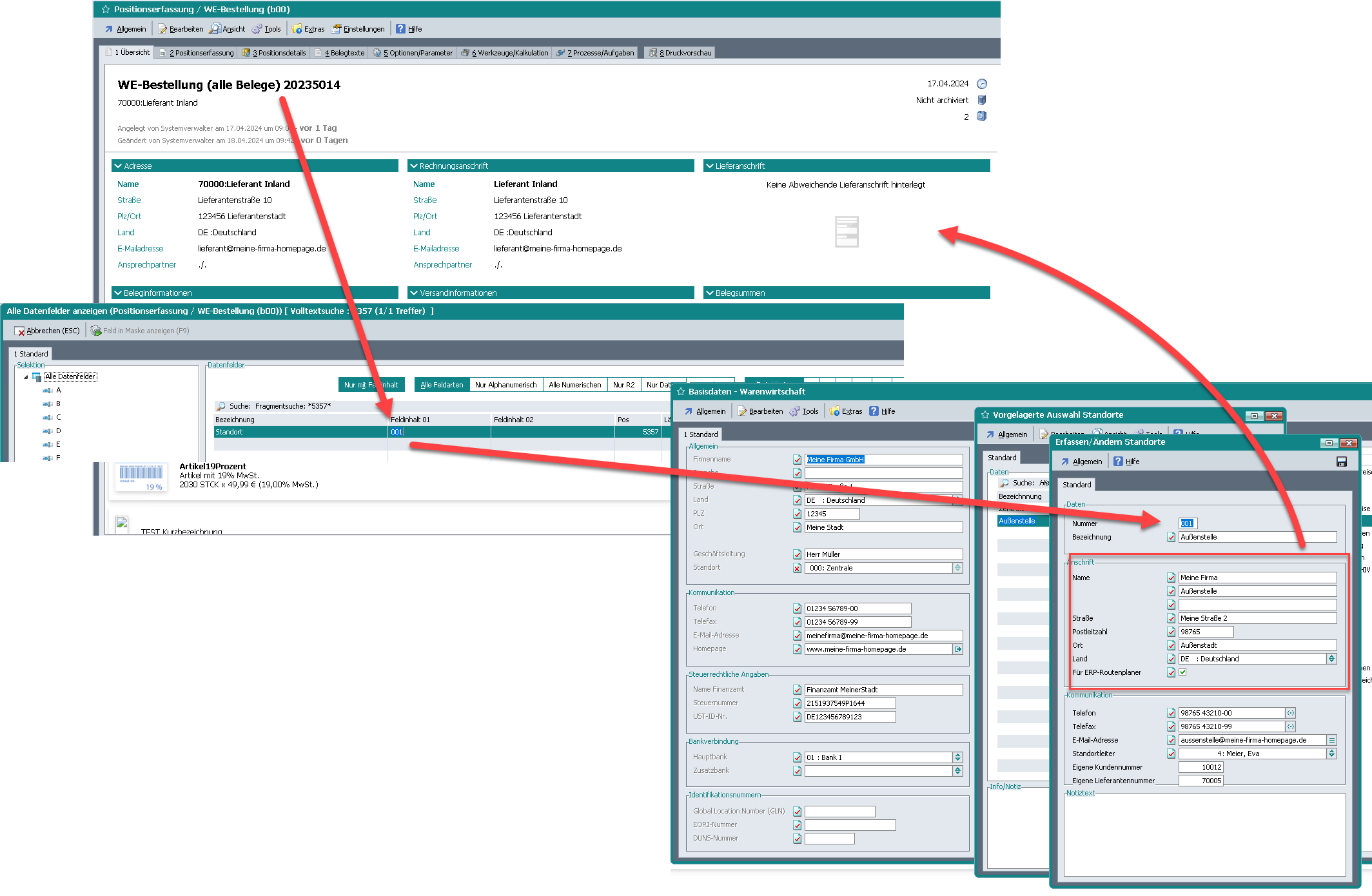Click the Eigene Kundennummer input field
This screenshot has height=896, width=1372.
tap(1200, 767)
